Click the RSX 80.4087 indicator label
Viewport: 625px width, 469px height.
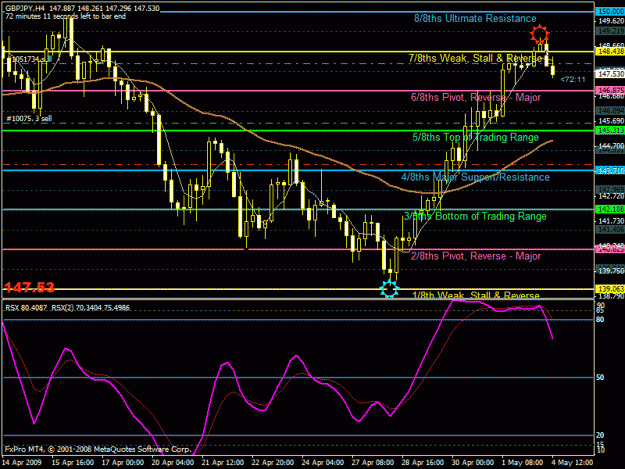tap(26, 308)
